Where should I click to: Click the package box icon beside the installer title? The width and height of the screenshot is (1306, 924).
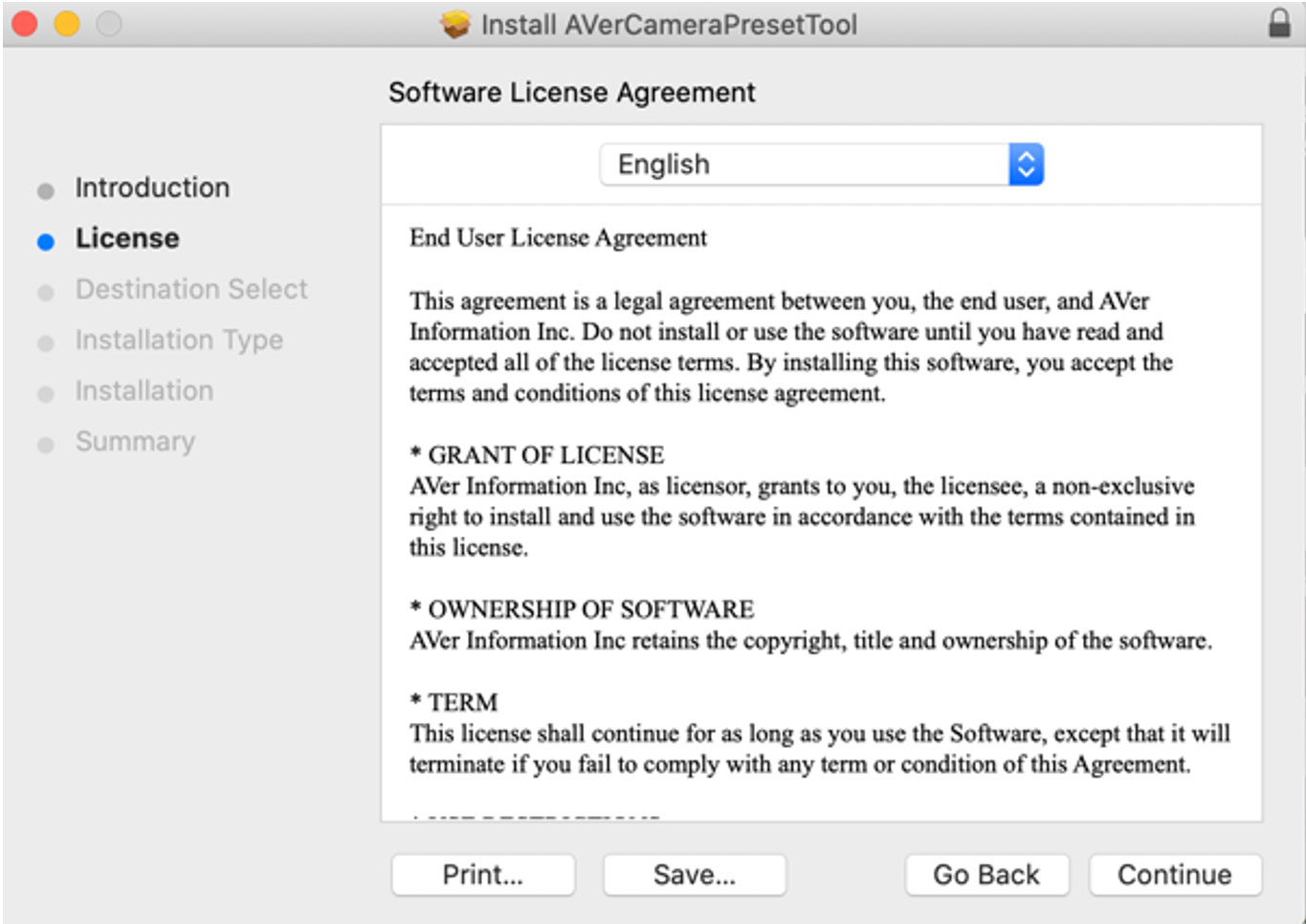[455, 24]
